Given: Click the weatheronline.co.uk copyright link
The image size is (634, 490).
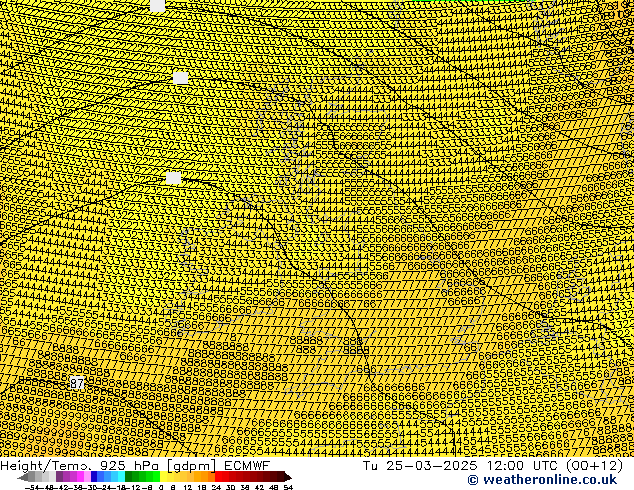Looking at the screenshot, I should (x=542, y=480).
